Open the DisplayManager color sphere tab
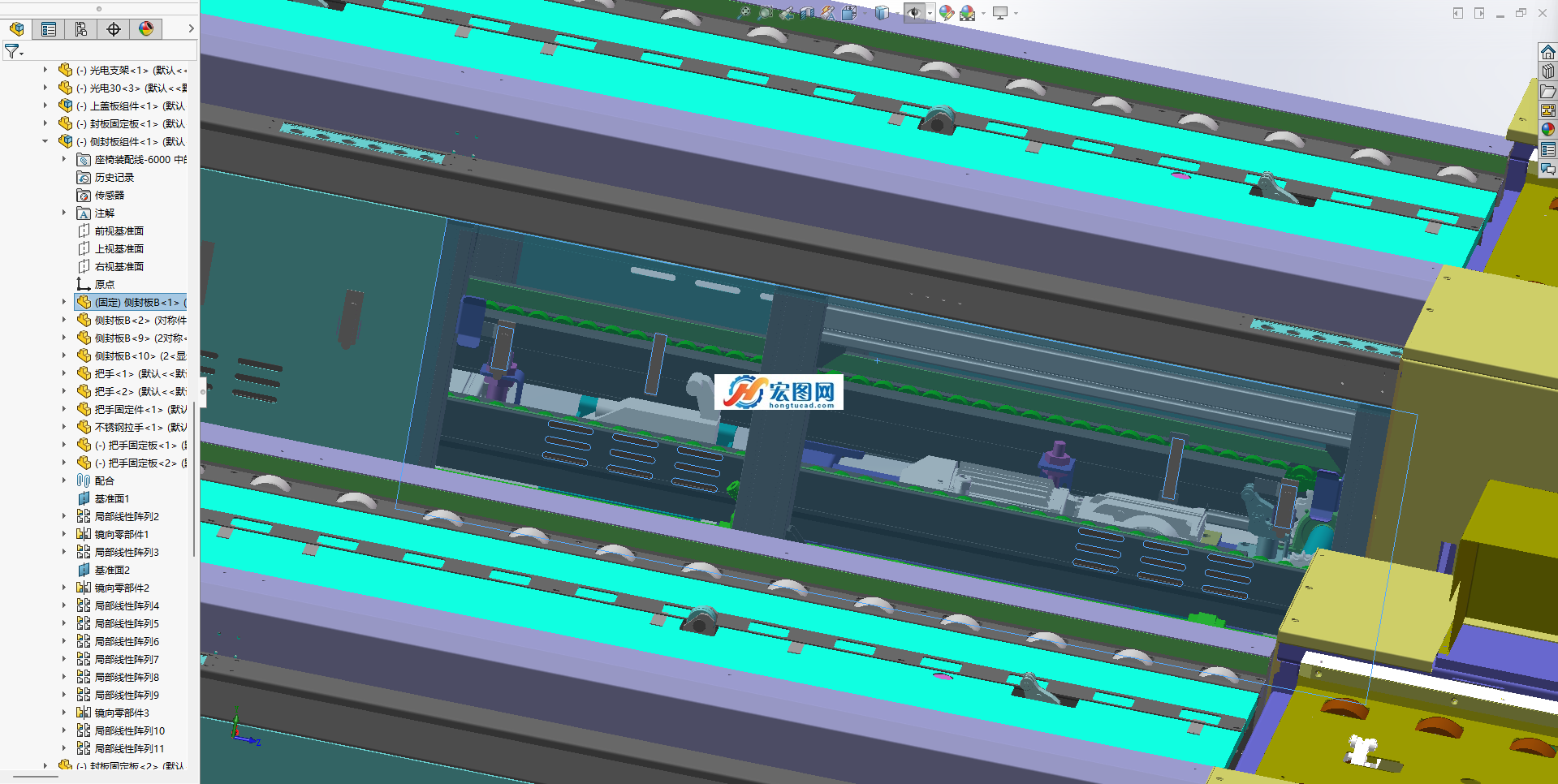This screenshot has height=784, width=1558. click(x=146, y=29)
